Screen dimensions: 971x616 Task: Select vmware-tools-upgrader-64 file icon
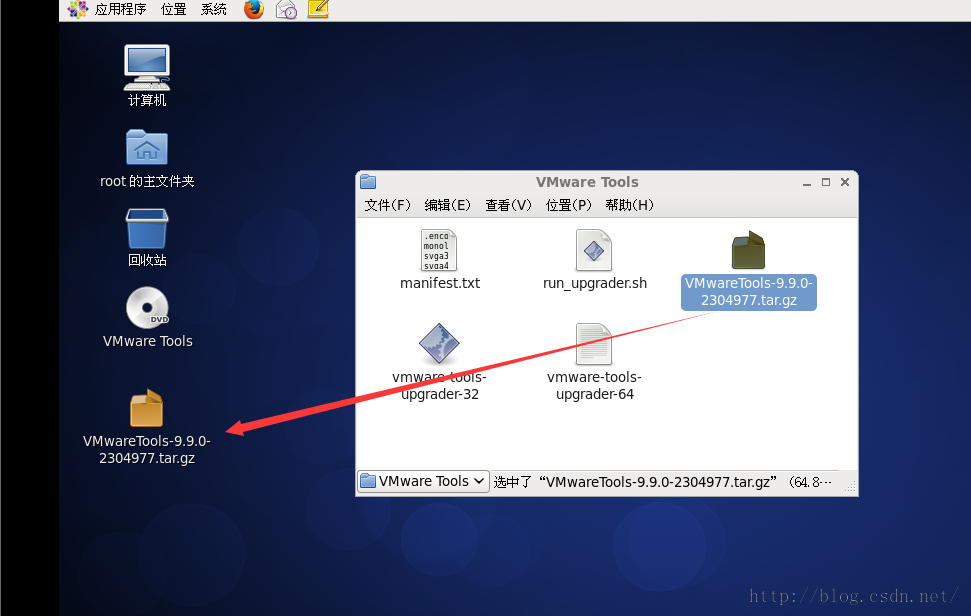click(x=594, y=344)
